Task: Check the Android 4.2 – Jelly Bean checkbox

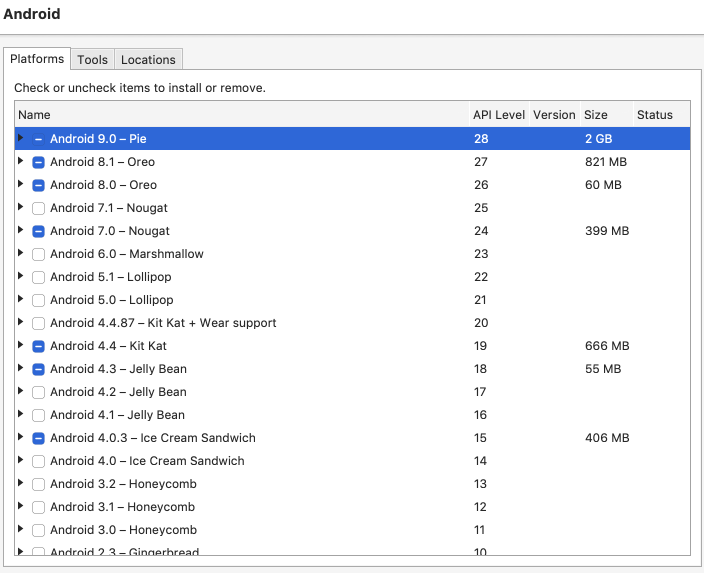Action: [39, 392]
